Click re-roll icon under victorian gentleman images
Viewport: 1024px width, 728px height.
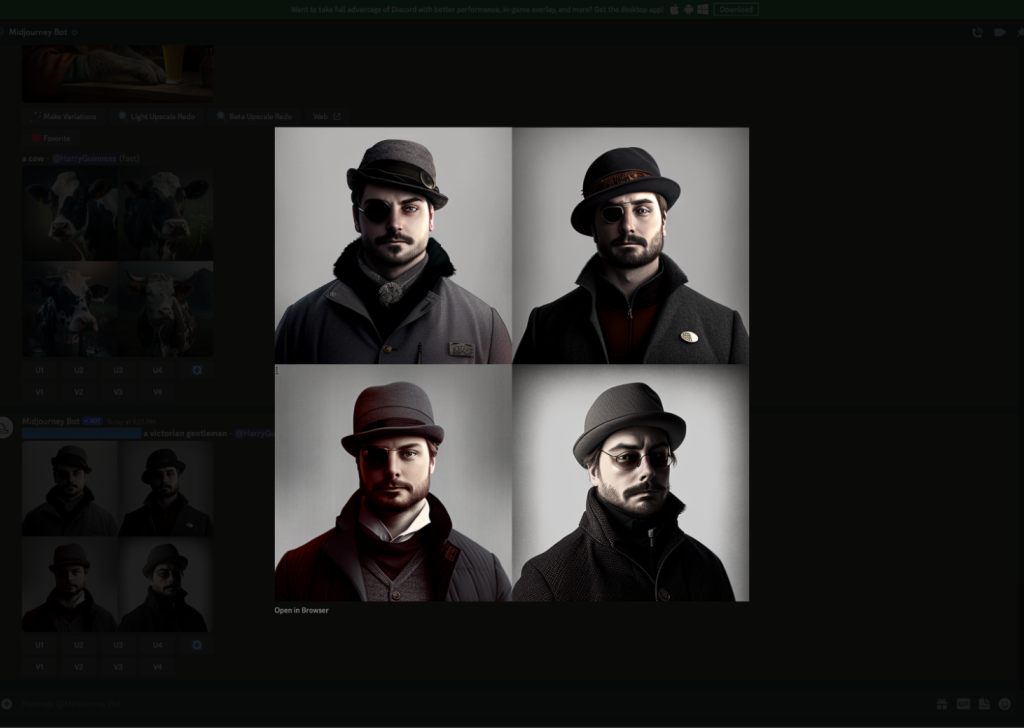pos(197,645)
